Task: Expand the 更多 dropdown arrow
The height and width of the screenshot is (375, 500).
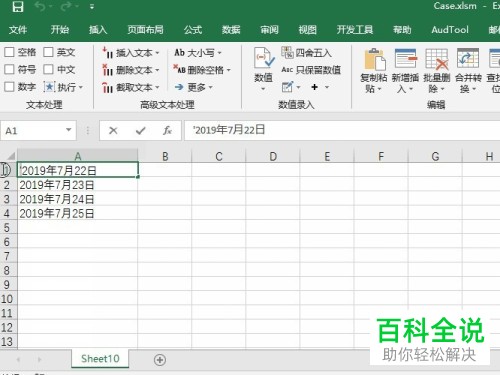Action: [x=210, y=88]
